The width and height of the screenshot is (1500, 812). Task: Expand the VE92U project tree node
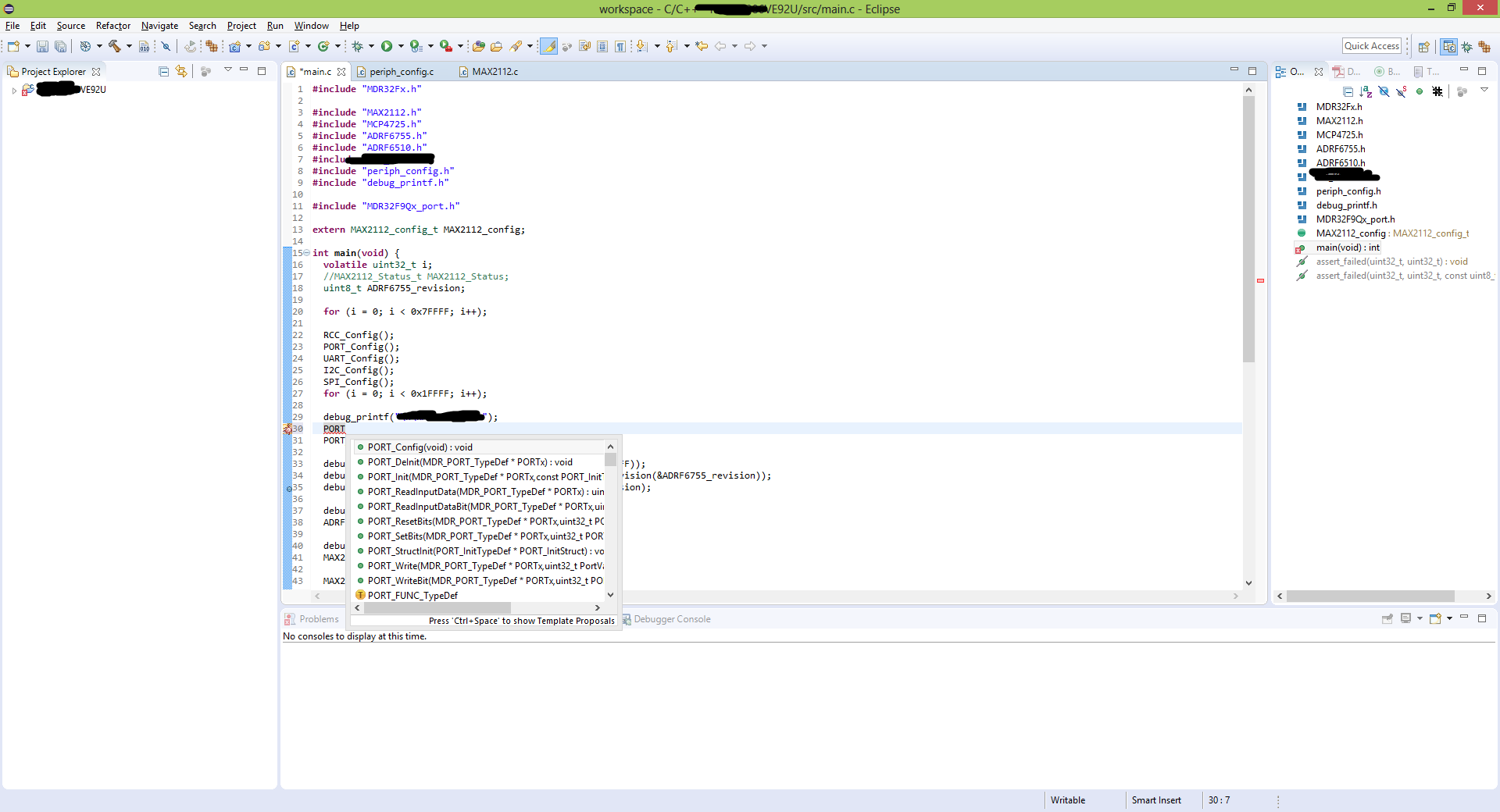coord(14,91)
